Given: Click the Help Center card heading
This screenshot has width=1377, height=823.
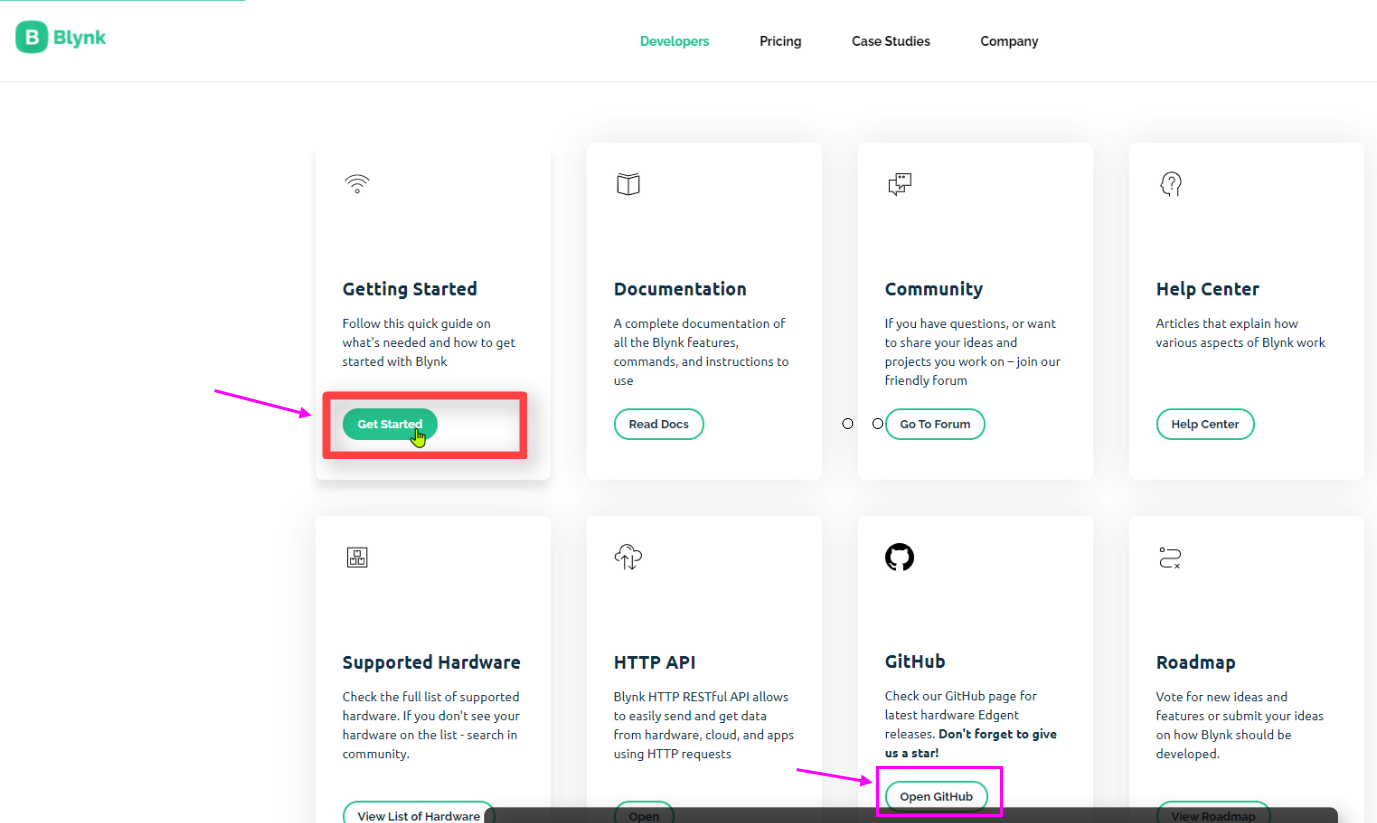Looking at the screenshot, I should [1207, 289].
